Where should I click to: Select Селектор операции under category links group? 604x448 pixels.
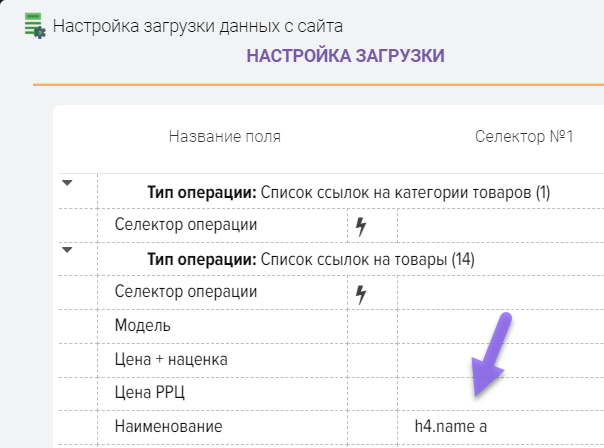coord(222,225)
